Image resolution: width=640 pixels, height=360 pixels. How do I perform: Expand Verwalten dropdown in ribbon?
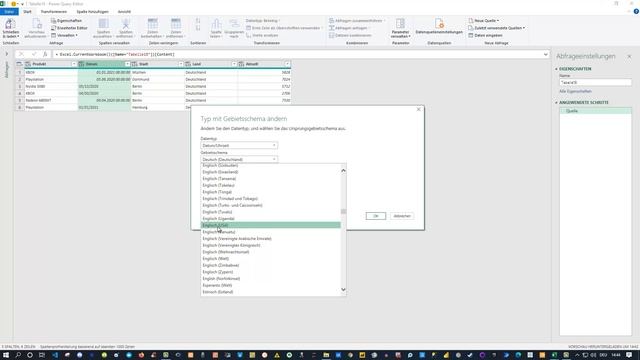[64, 35]
